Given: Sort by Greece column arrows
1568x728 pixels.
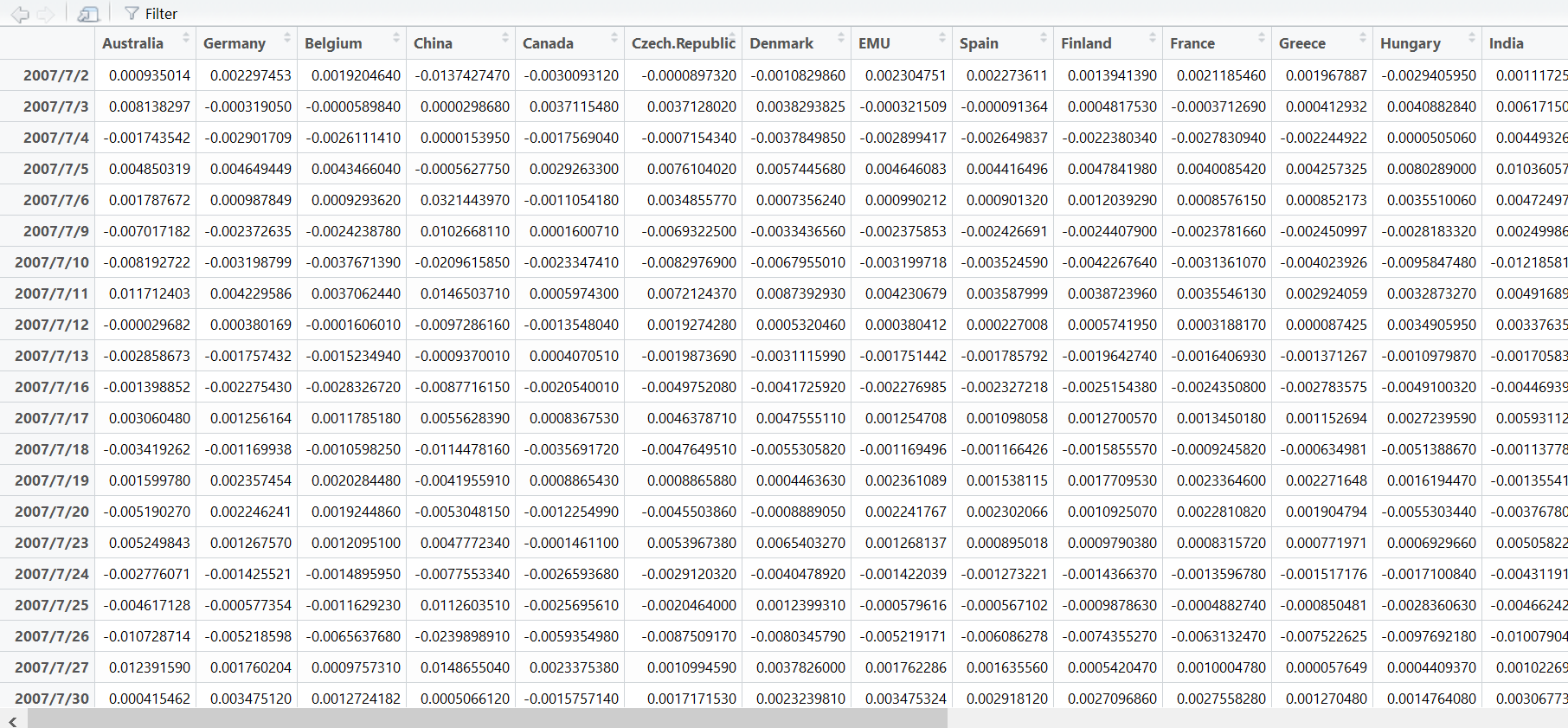Looking at the screenshot, I should (1362, 39).
